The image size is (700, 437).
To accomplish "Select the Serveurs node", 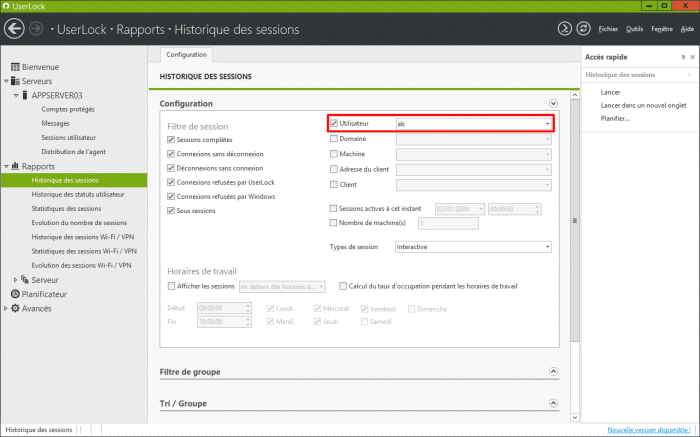I will 37,81.
